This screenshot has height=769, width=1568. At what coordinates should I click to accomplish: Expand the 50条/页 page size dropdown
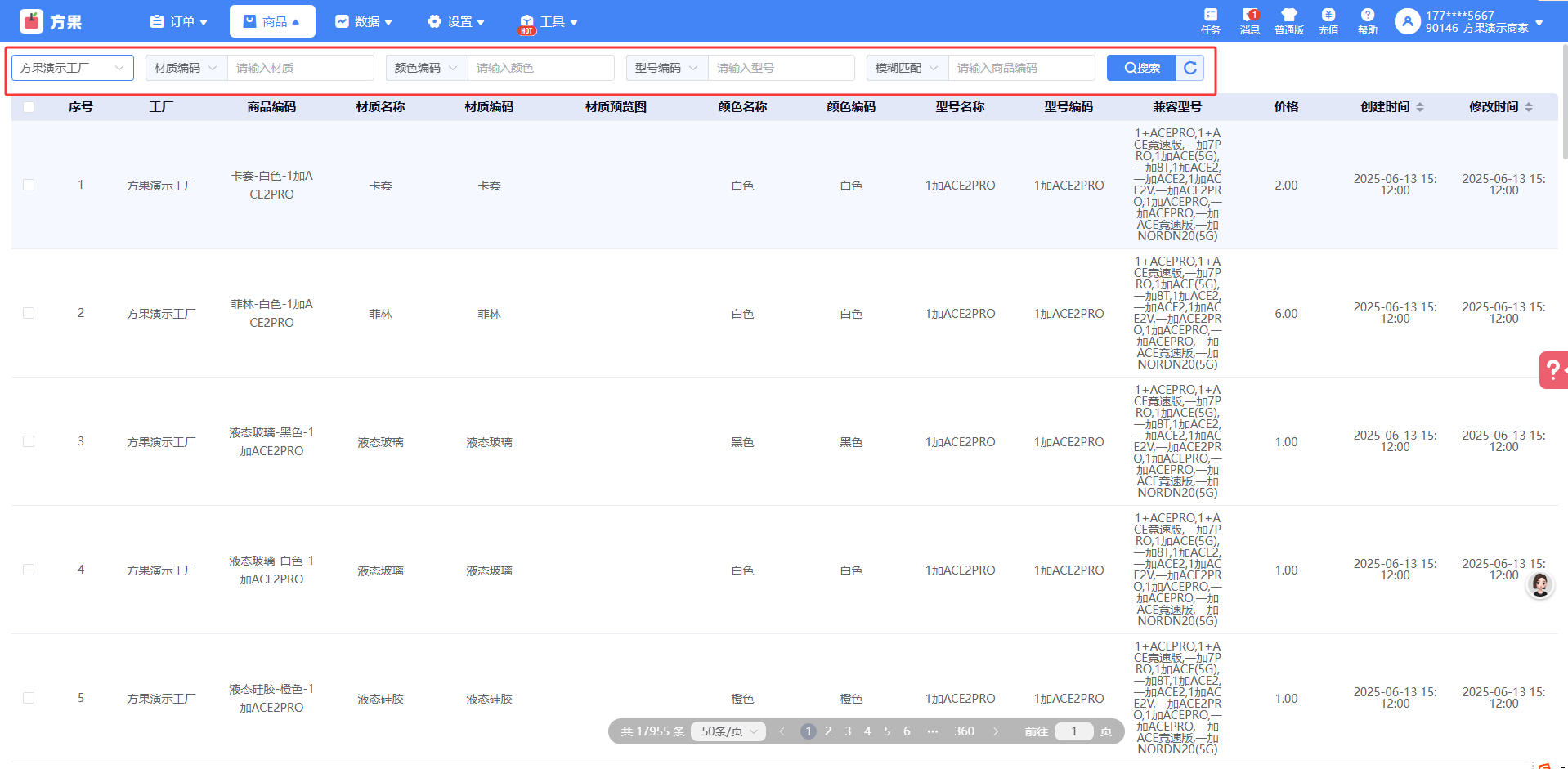pos(728,731)
